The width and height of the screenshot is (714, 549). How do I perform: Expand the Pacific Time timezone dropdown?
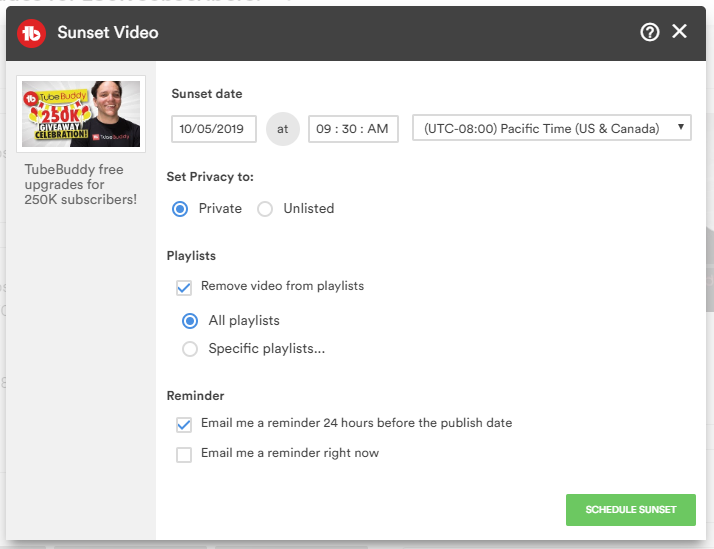click(551, 128)
